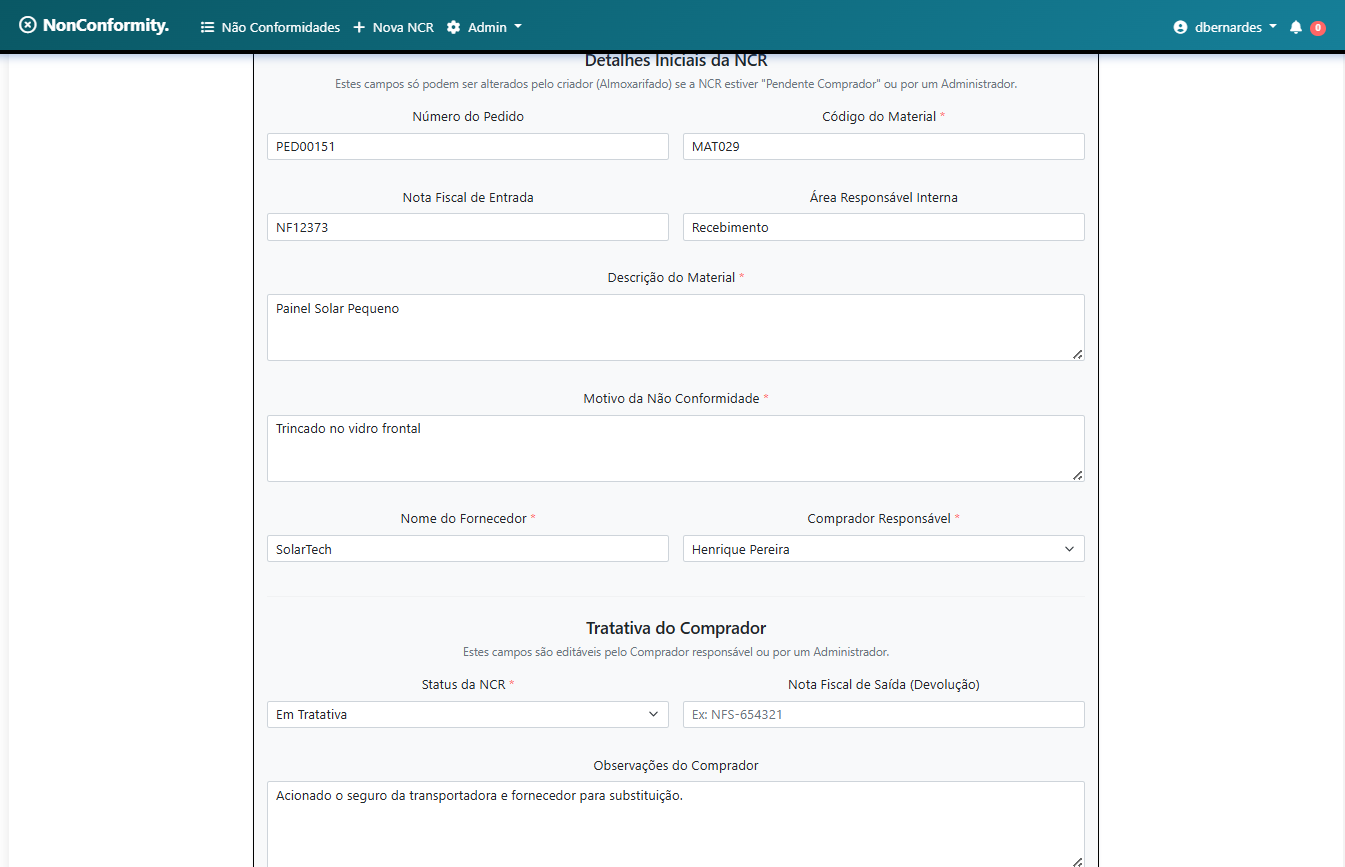The height and width of the screenshot is (867, 1345).
Task: Click the NonConformity brand link
Action: tap(105, 26)
